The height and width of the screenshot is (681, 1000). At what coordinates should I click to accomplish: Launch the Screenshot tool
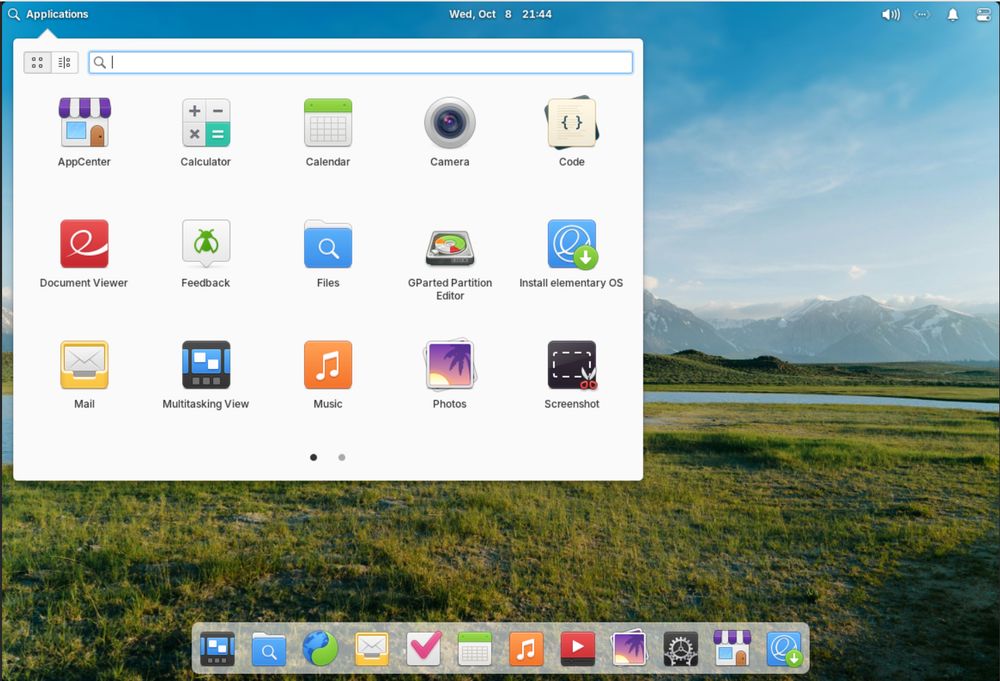[571, 374]
